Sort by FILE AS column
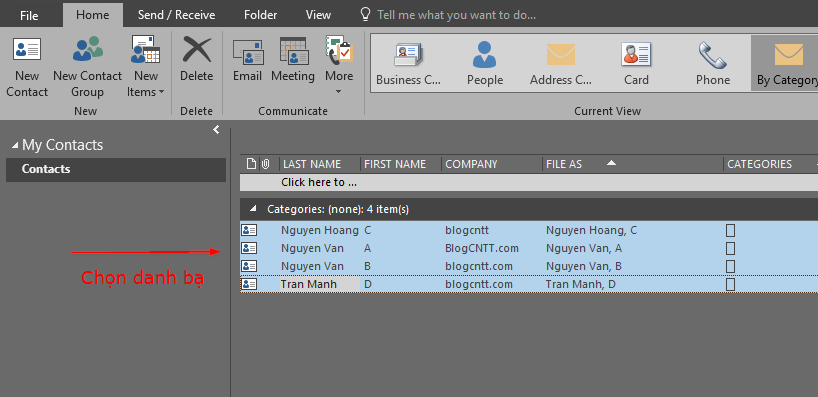Screen dimensions: 818x397 [x=632, y=164]
